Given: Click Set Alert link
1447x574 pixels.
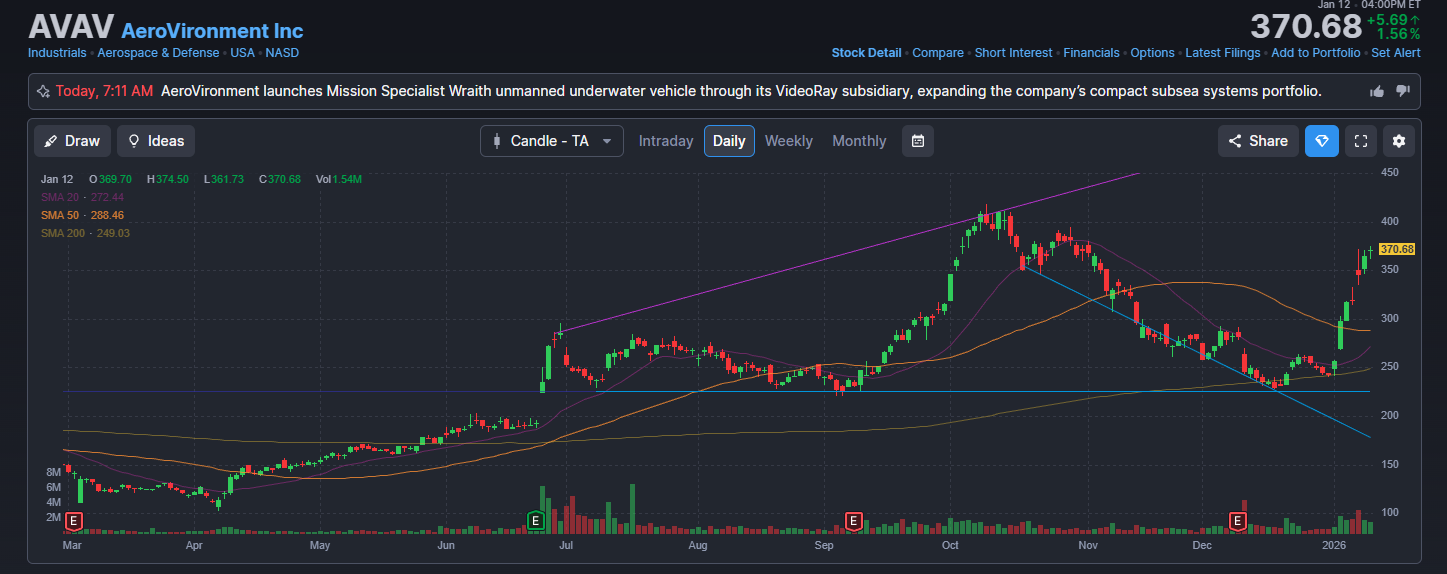Looking at the screenshot, I should tap(1396, 53).
